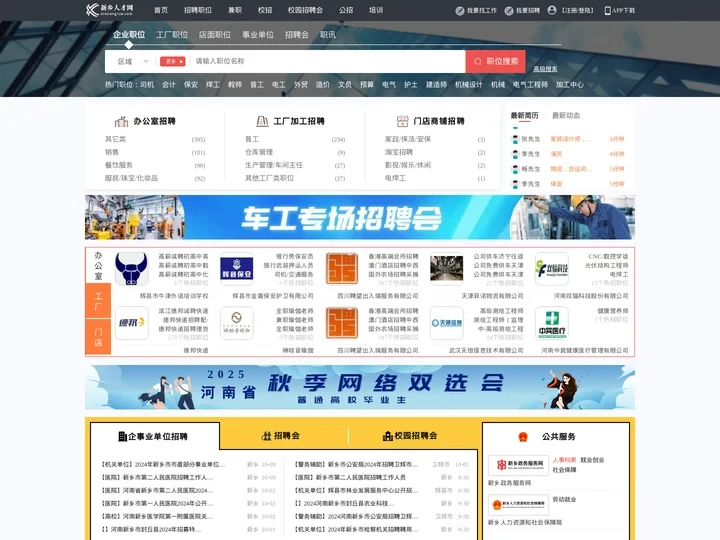Open 培训 in top navigation
Image resolution: width=720 pixels, height=540 pixels.
(x=376, y=10)
